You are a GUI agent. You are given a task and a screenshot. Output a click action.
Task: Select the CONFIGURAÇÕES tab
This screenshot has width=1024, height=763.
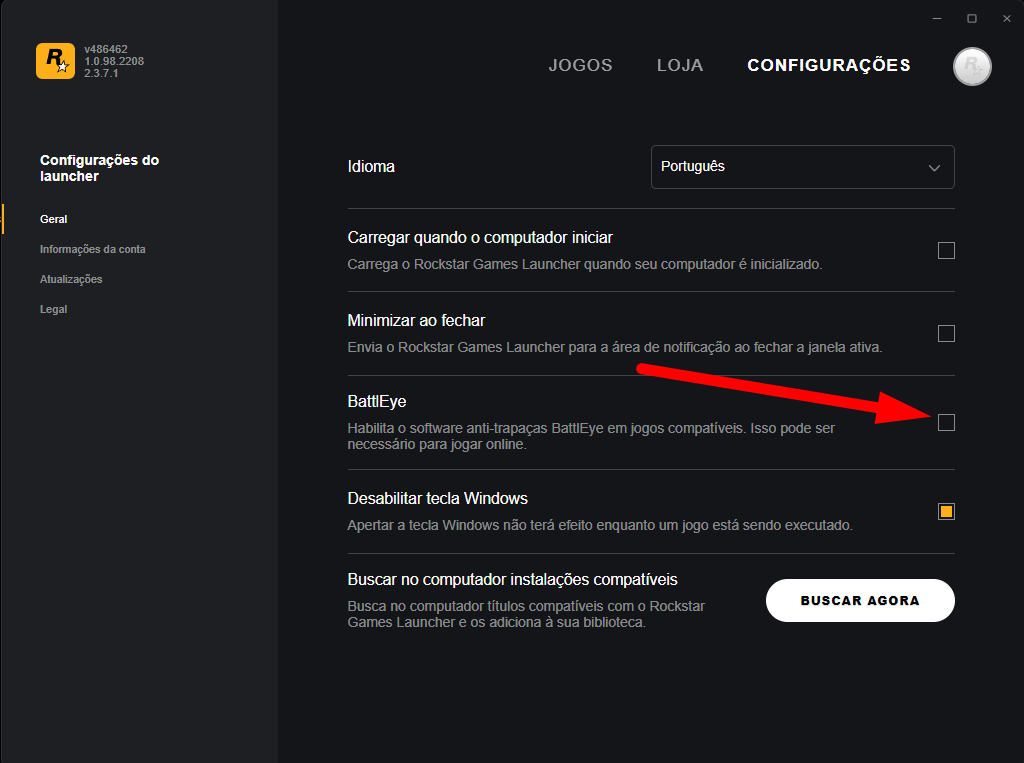point(829,65)
